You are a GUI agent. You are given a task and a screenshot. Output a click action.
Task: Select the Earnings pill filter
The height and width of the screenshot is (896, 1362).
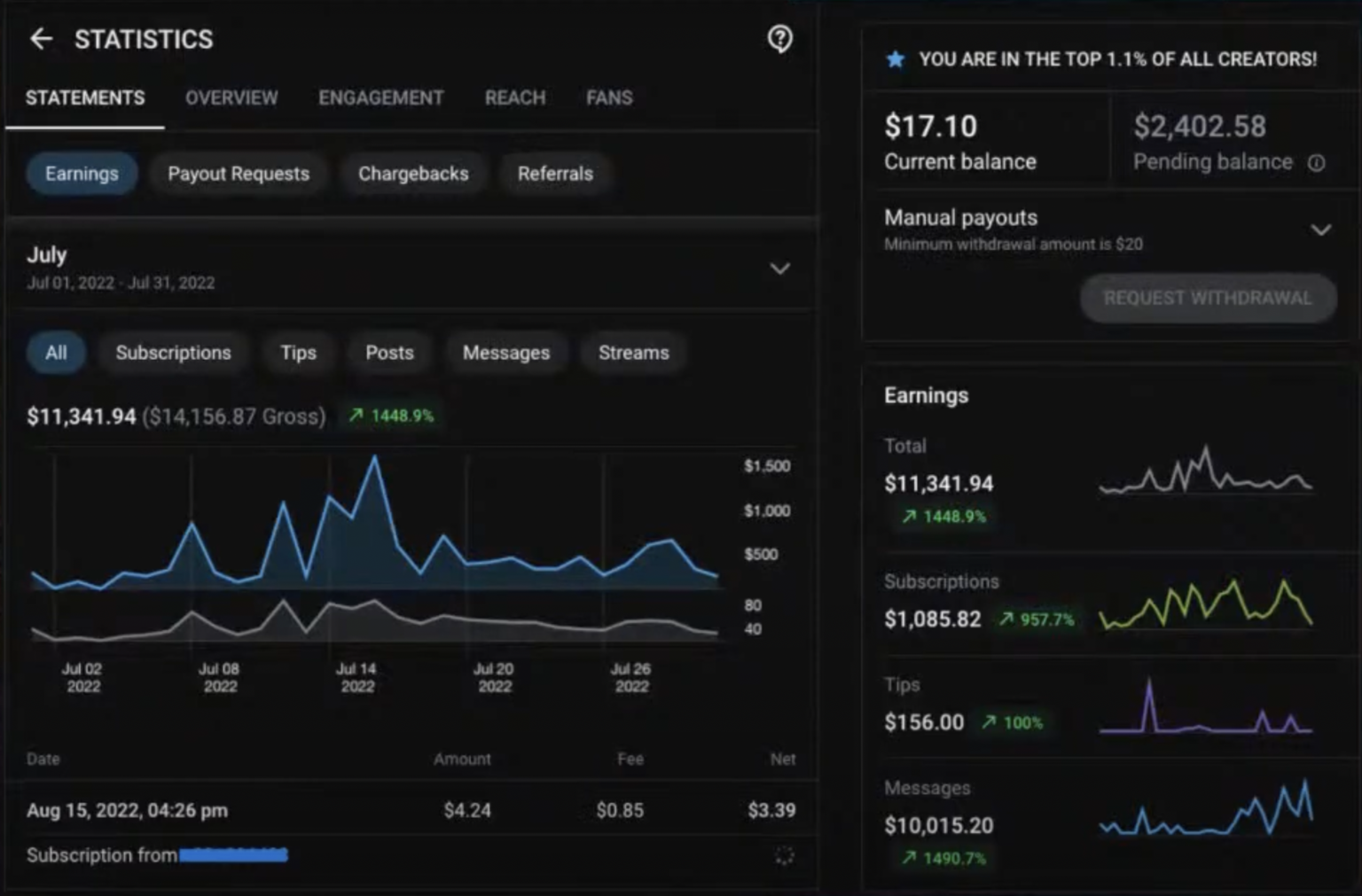[x=82, y=174]
